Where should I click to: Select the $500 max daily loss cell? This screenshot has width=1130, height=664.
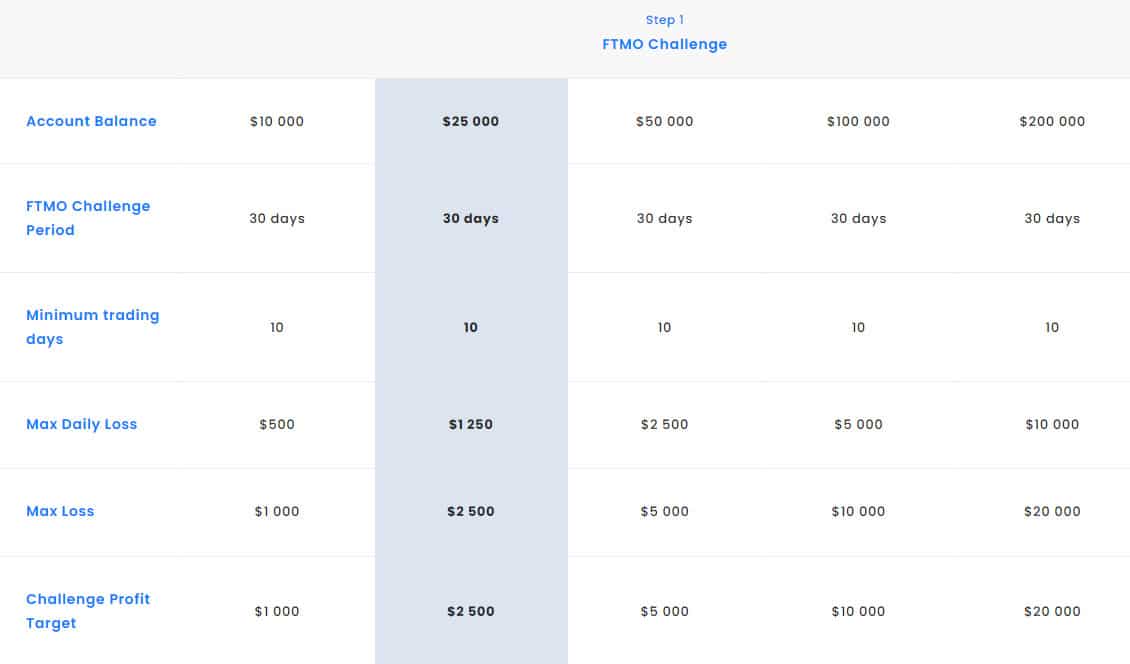pyautogui.click(x=277, y=425)
